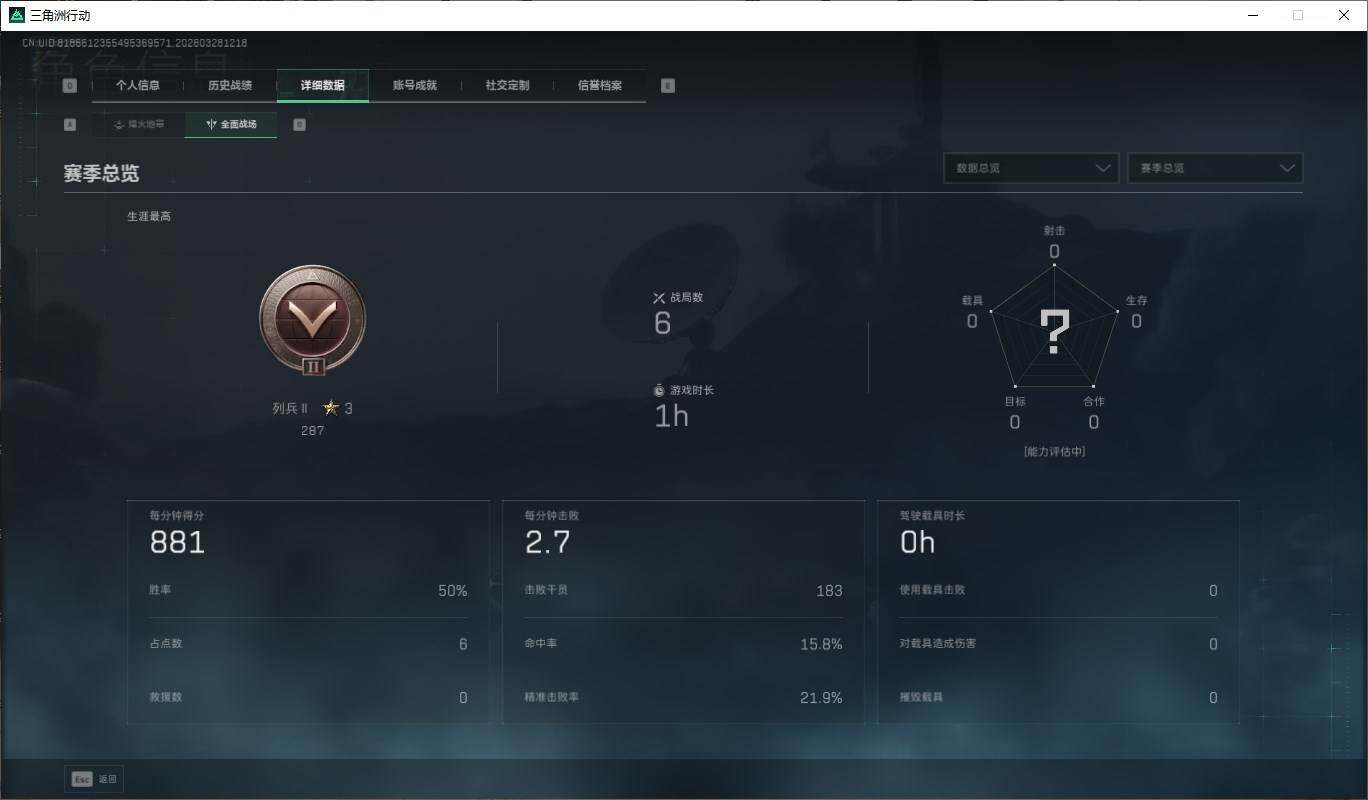Click the 赛季总览 section heading

[101, 173]
